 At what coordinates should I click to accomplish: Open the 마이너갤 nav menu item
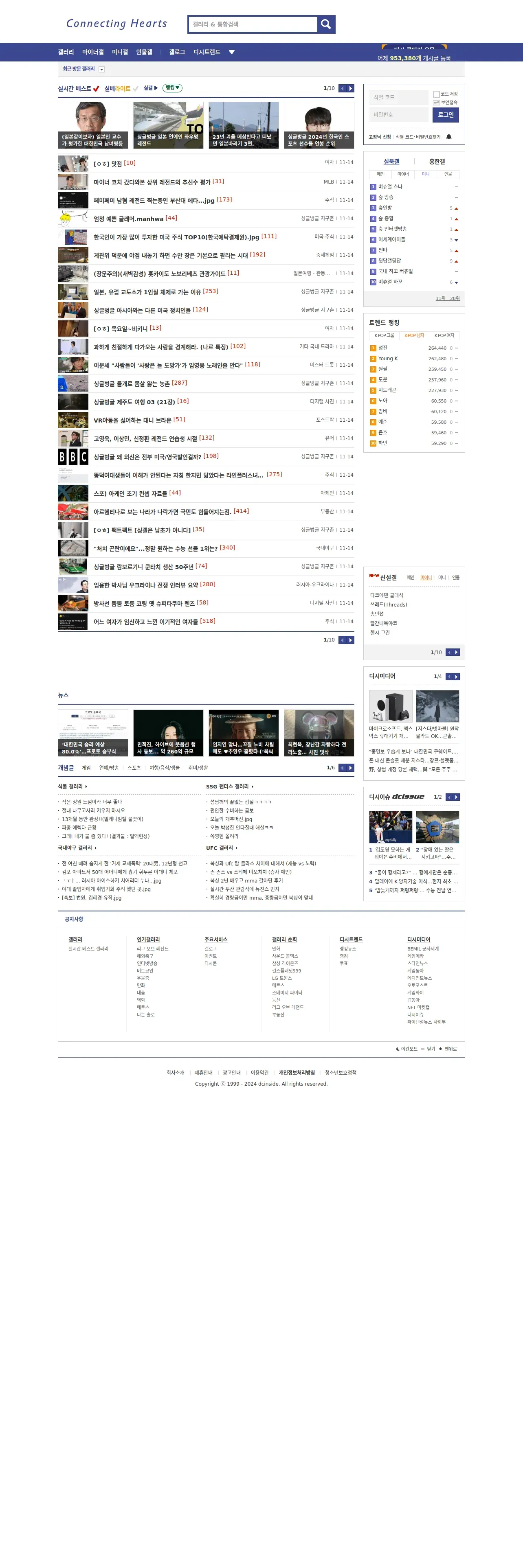tap(93, 53)
